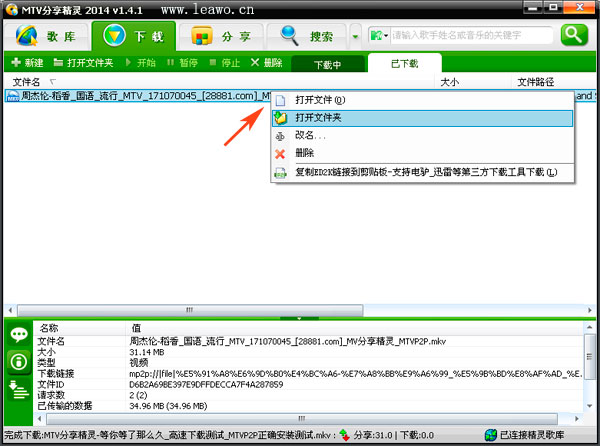Select the 31.14 MB size value
The image size is (600, 446).
point(147,352)
